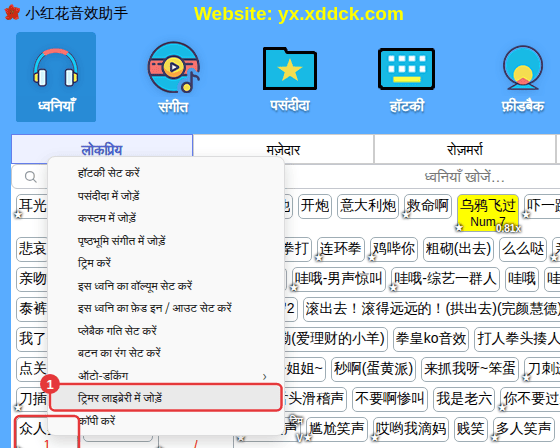Screen dimensions: 560x448
Task: Play the 我是老六 sound button
Action: [464, 399]
